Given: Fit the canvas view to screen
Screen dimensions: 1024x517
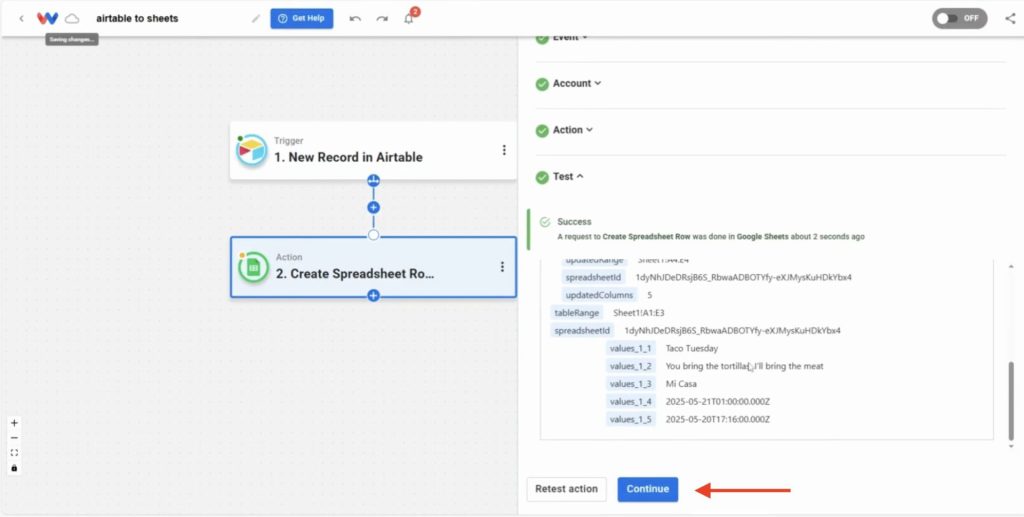Looking at the screenshot, I should coord(14,453).
